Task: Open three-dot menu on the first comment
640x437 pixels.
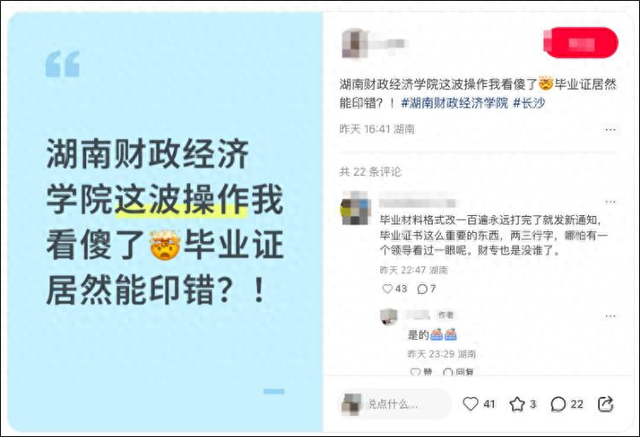Action: point(610,202)
